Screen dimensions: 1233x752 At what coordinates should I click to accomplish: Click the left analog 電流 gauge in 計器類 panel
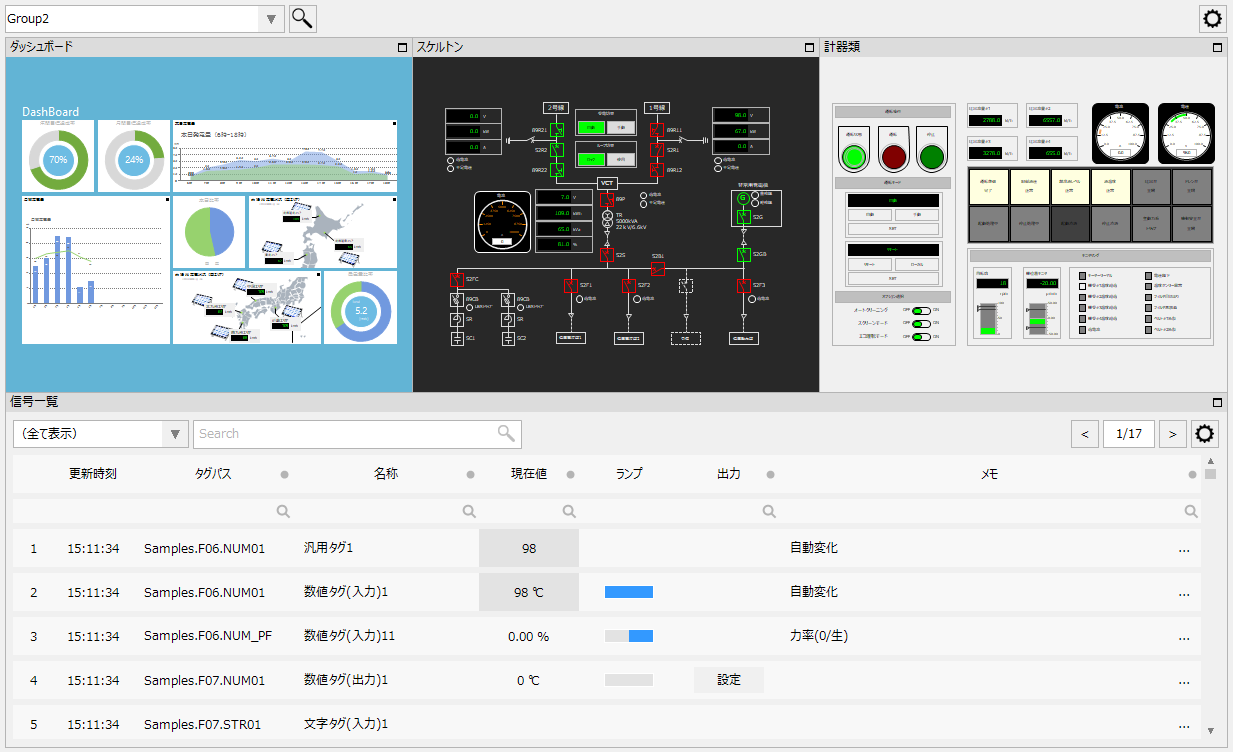[x=1120, y=133]
